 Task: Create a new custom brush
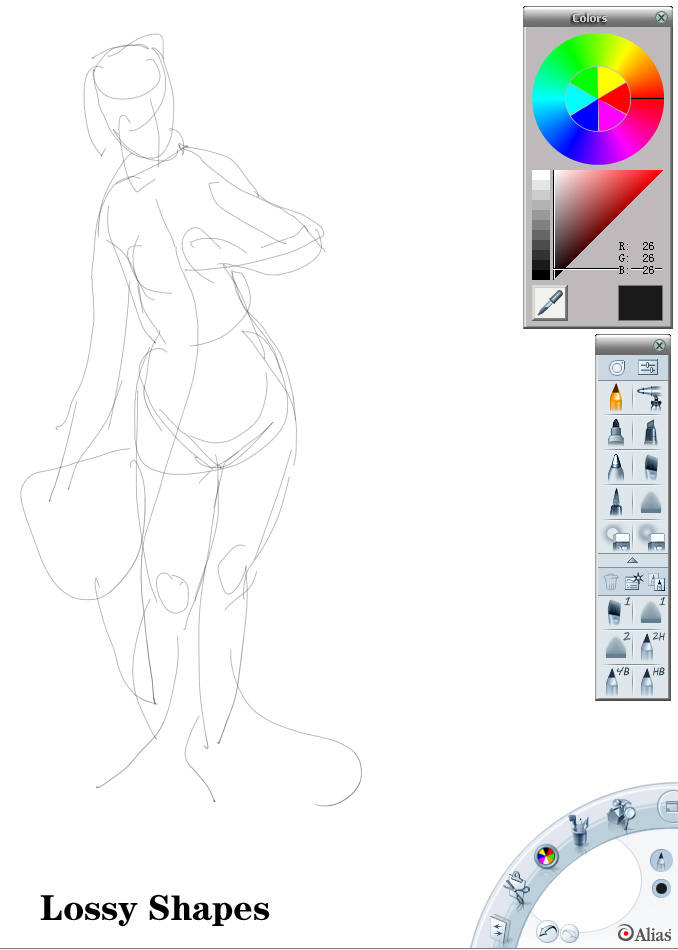634,582
